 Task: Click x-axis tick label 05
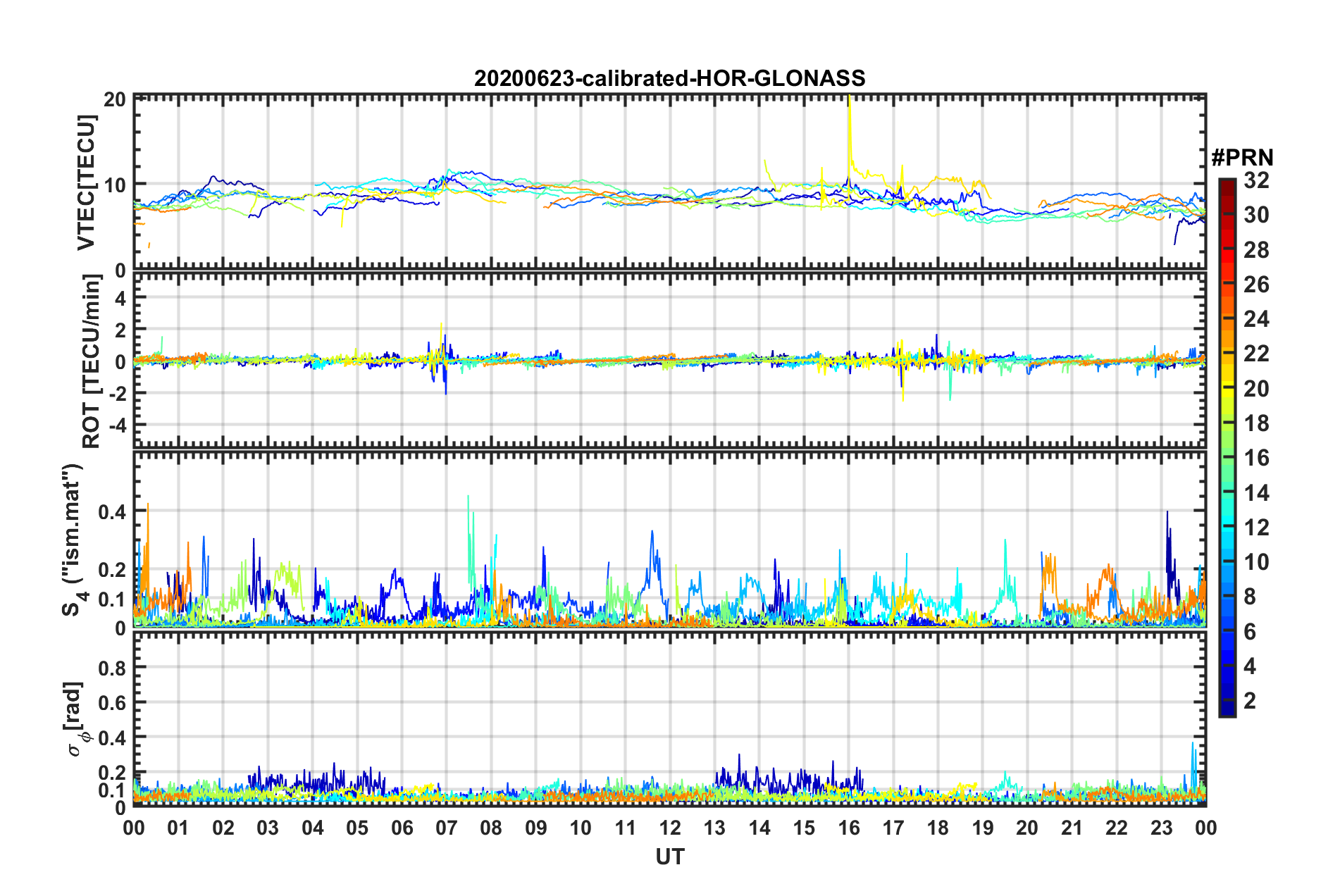click(357, 828)
